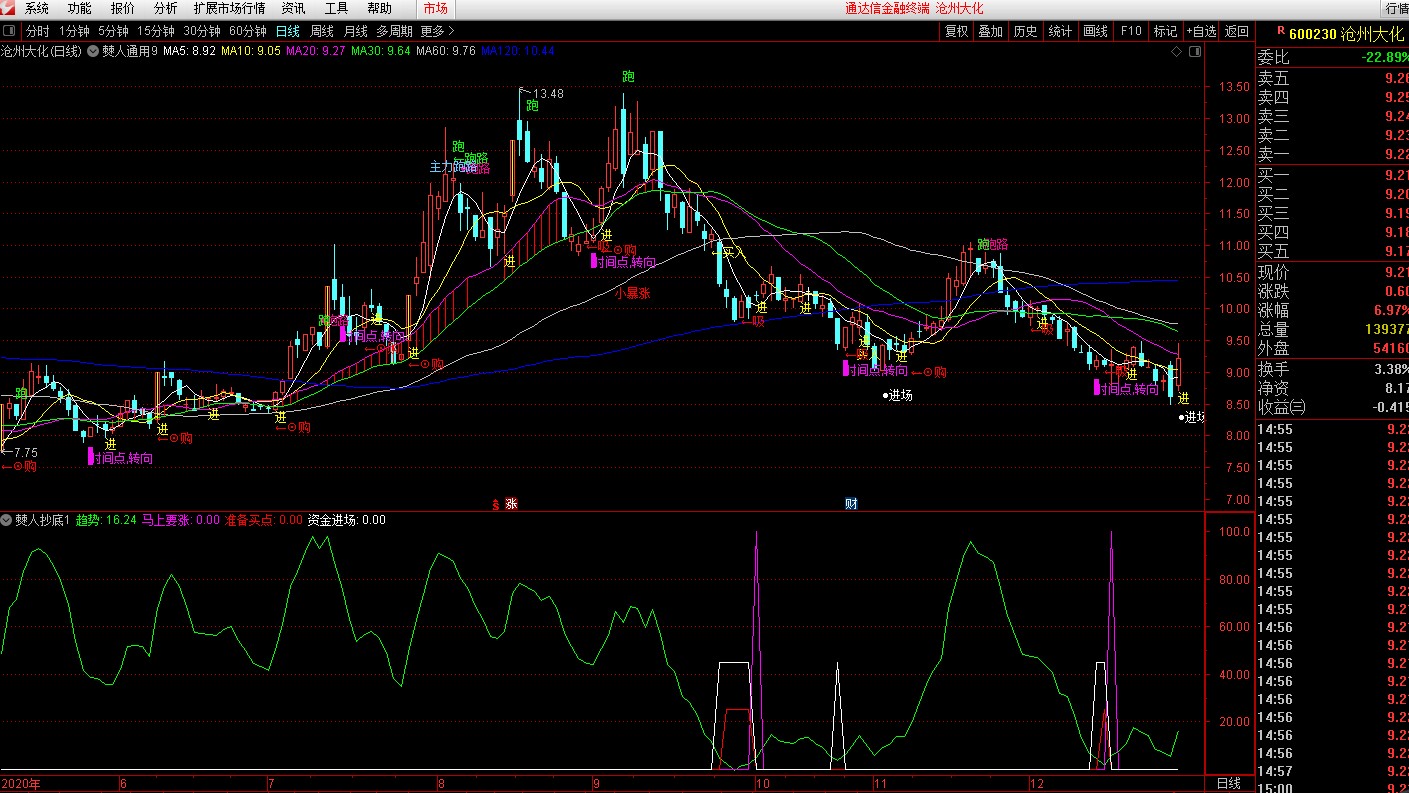
Task: Open the 报价 menu
Action: (122, 8)
